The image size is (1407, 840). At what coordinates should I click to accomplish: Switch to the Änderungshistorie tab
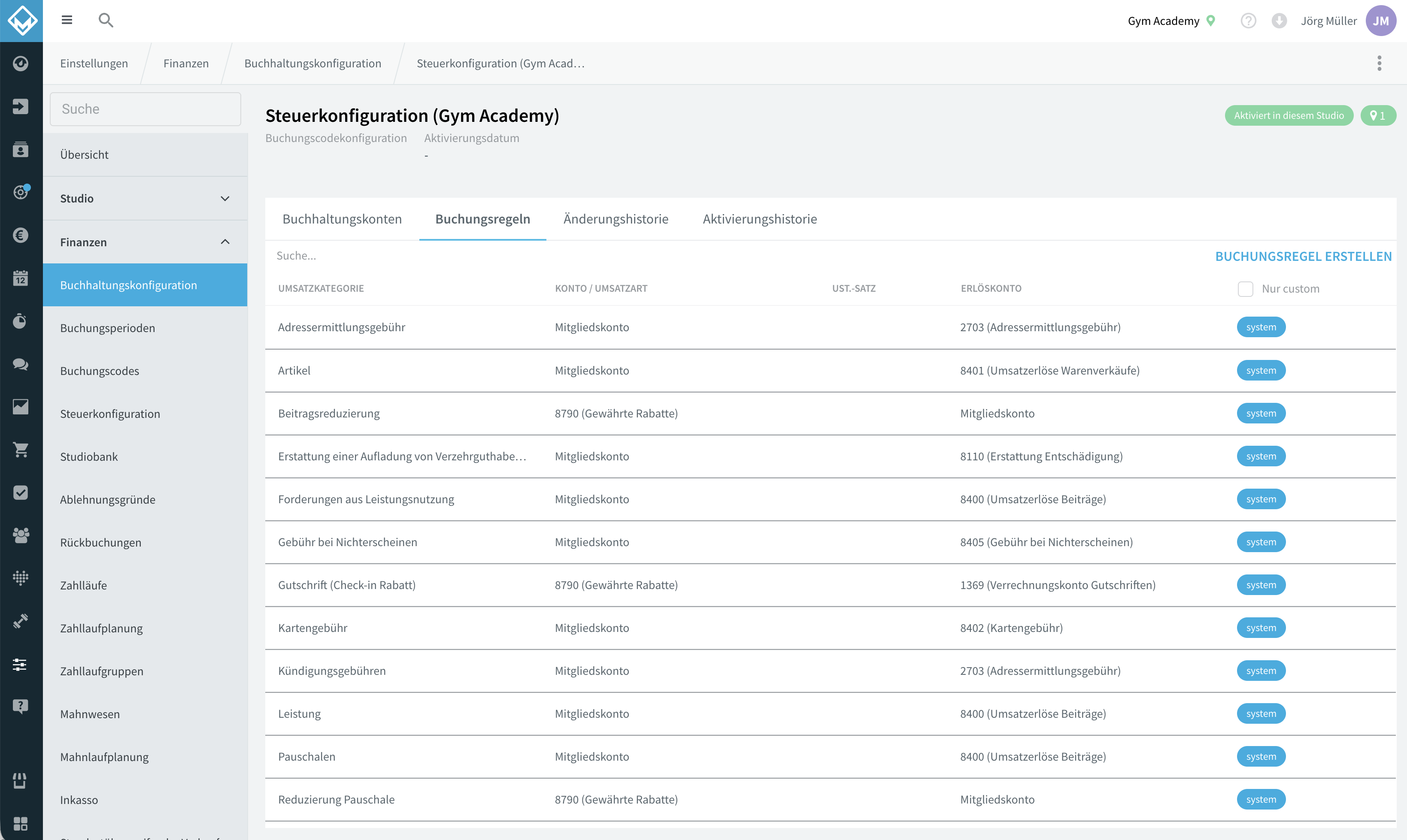click(x=616, y=219)
